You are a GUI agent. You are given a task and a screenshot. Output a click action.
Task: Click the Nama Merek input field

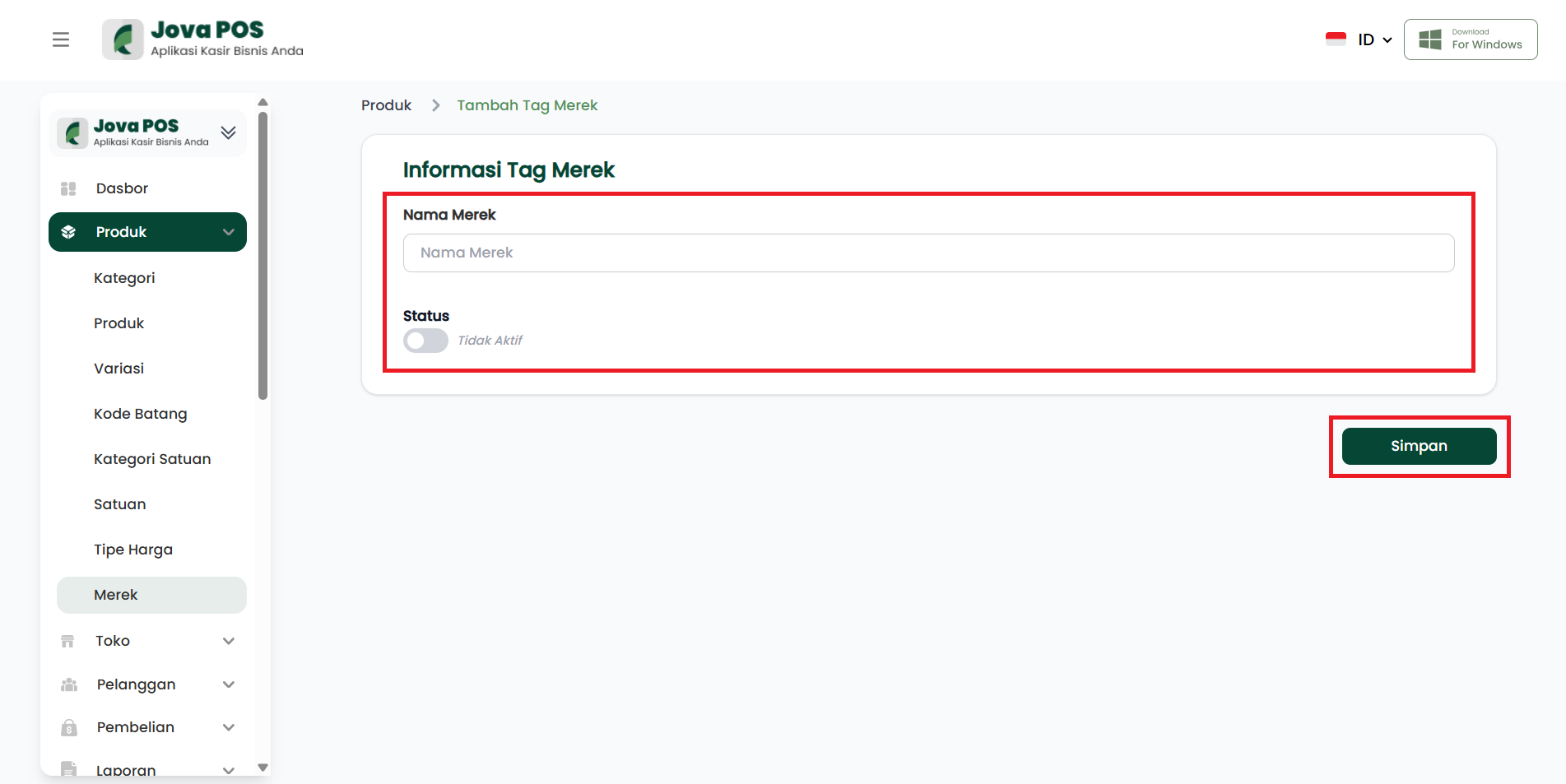[928, 253]
